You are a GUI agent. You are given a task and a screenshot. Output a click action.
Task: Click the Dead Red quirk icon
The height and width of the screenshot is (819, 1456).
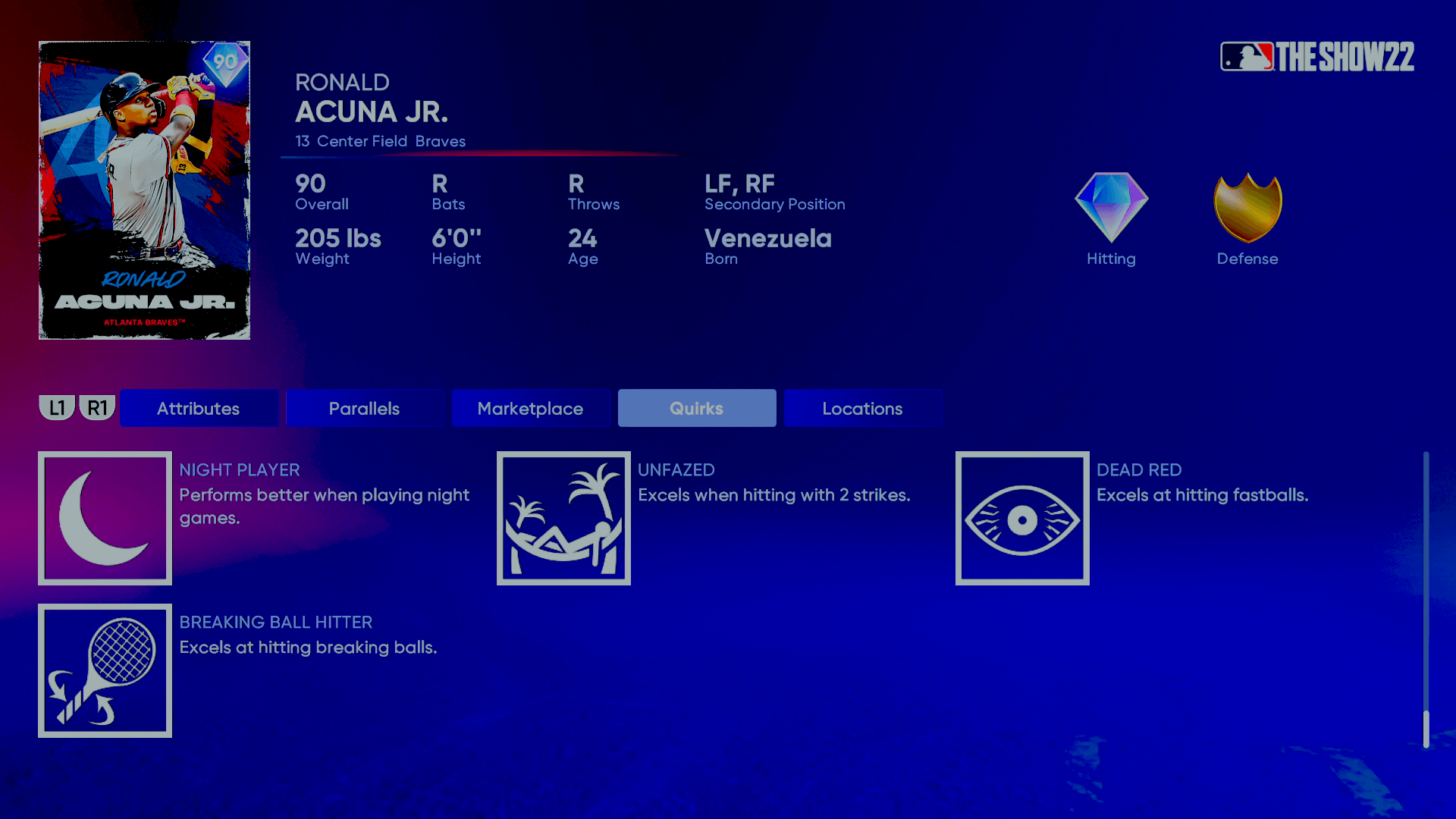click(x=1022, y=518)
